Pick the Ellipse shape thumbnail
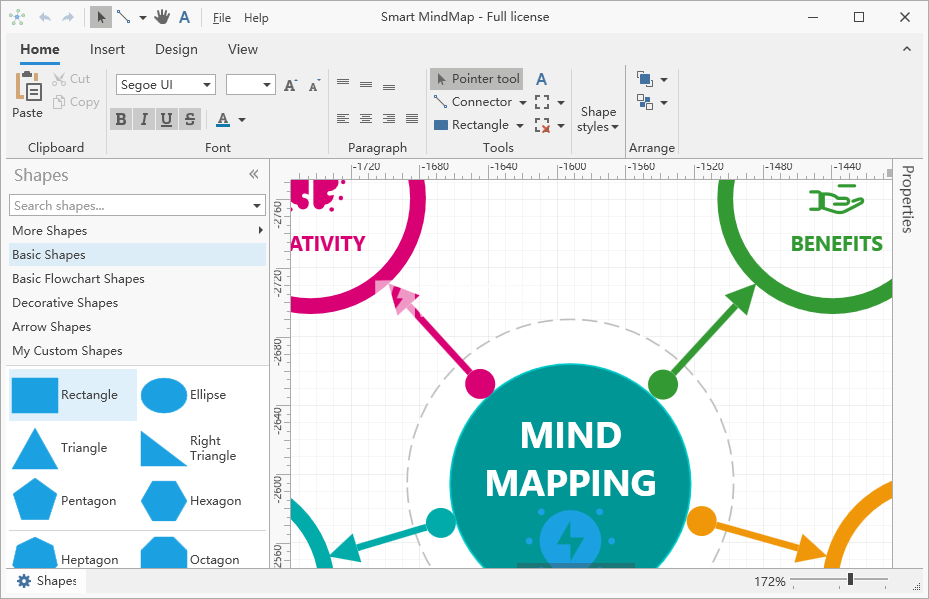 click(x=164, y=395)
